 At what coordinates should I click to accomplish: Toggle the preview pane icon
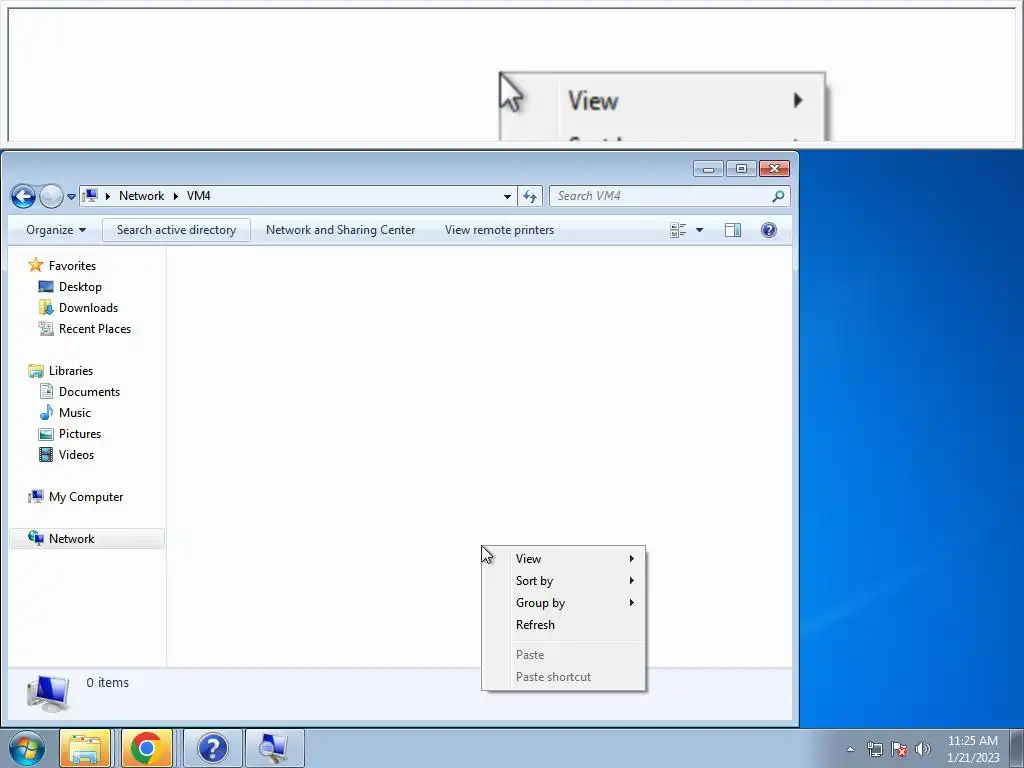tap(733, 230)
